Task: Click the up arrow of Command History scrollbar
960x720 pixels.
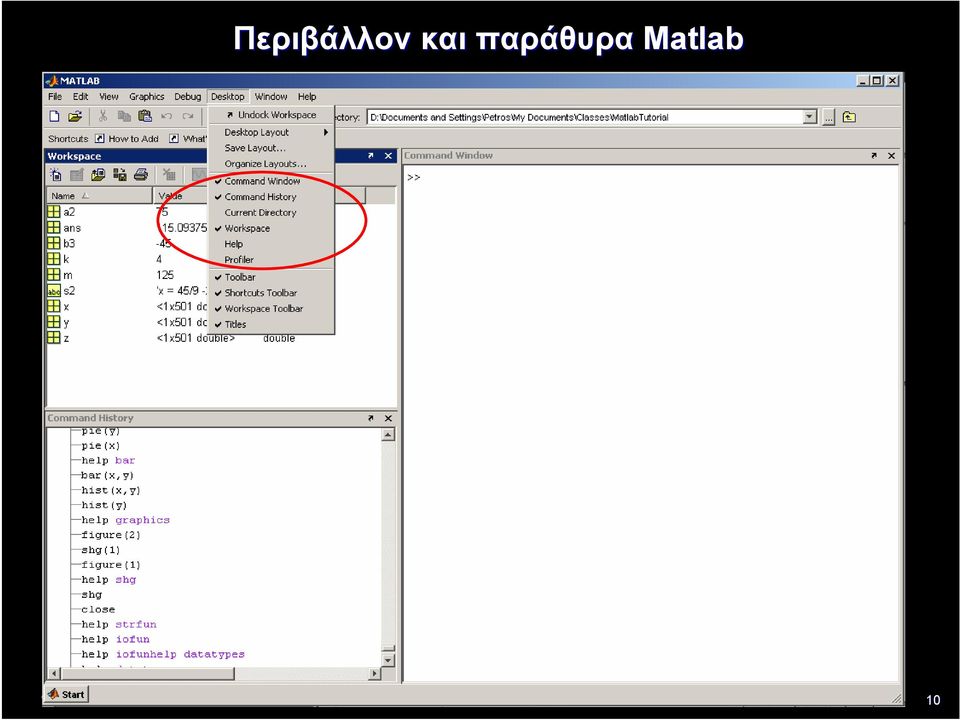Action: [388, 435]
